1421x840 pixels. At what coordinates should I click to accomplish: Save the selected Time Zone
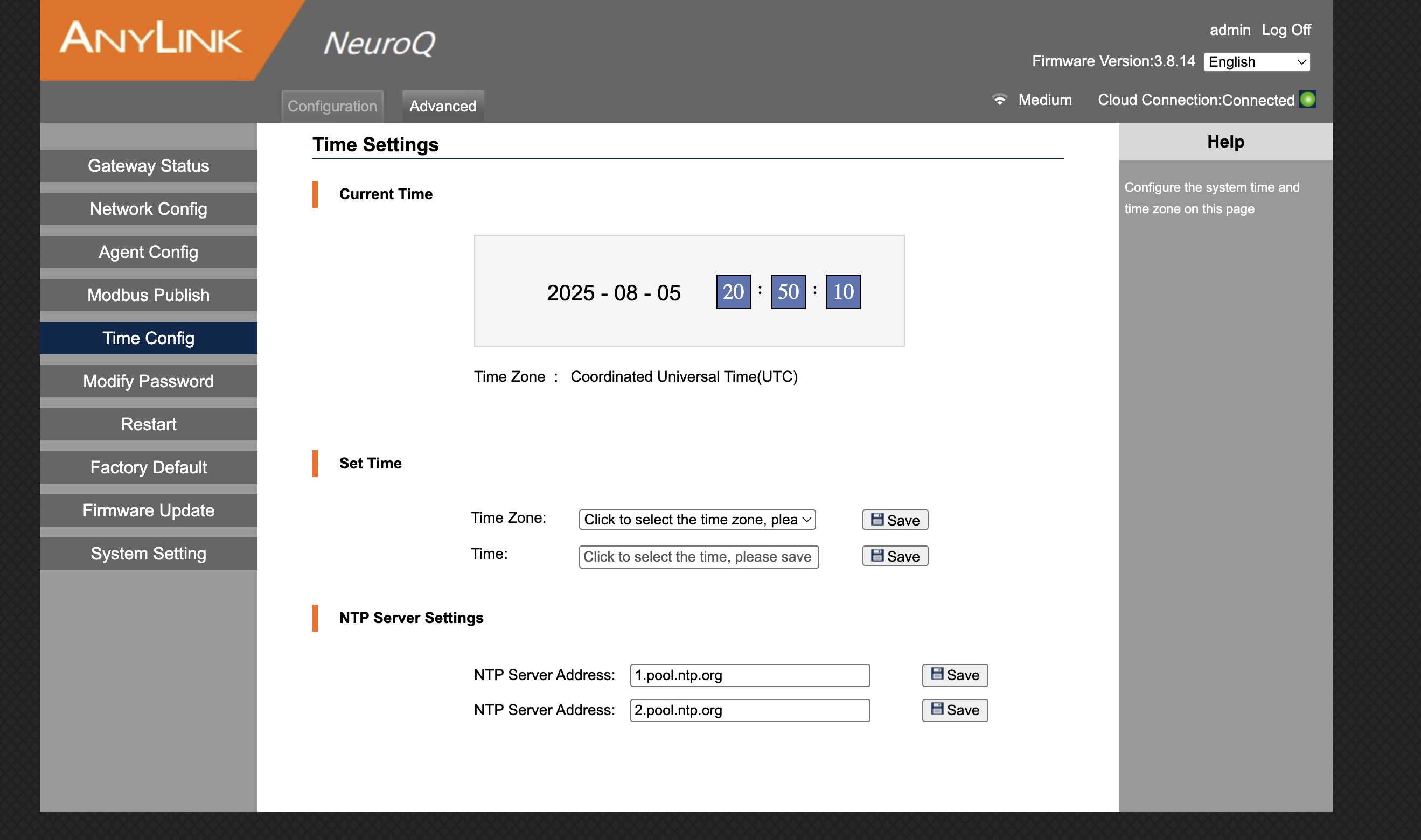pos(895,520)
